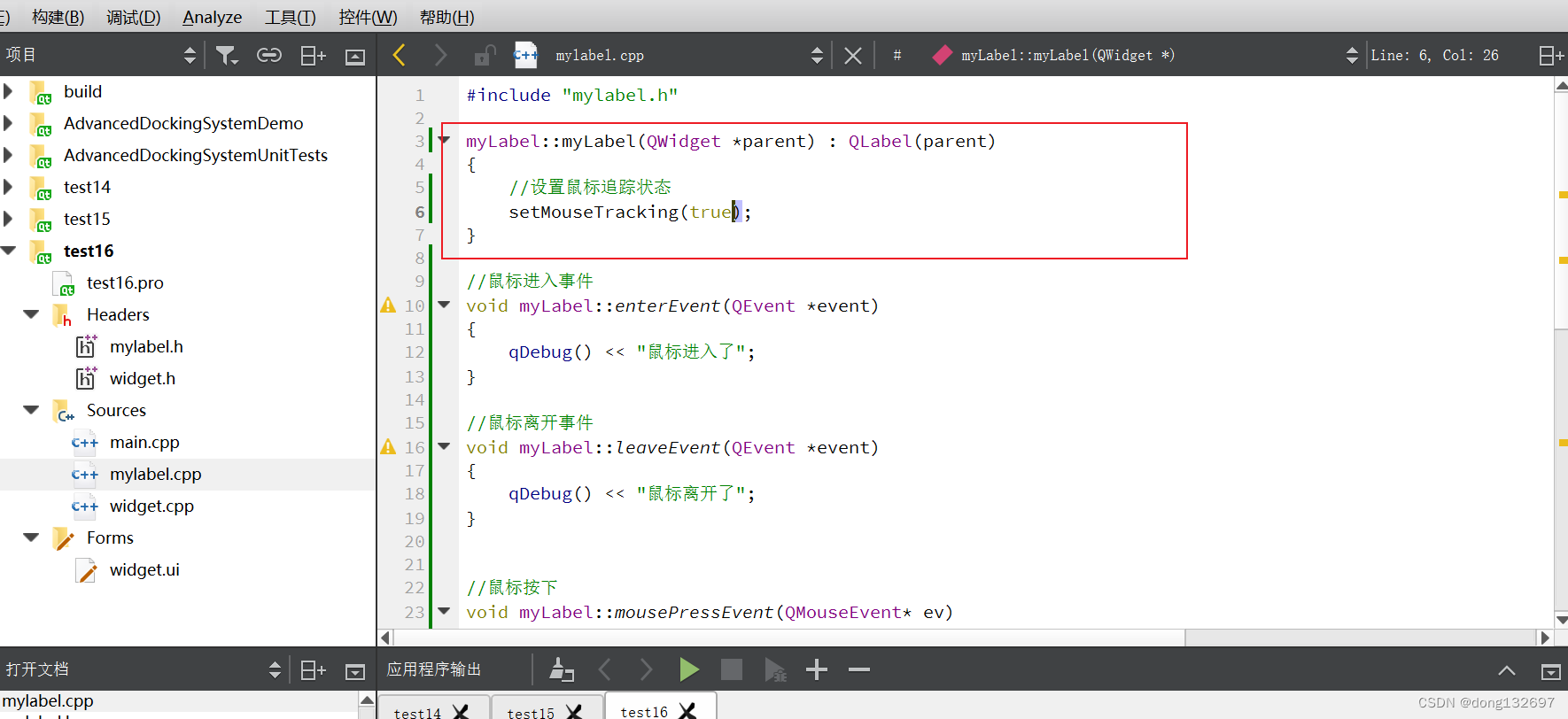
Task: Re-run the application with green play button
Action: coord(688,669)
